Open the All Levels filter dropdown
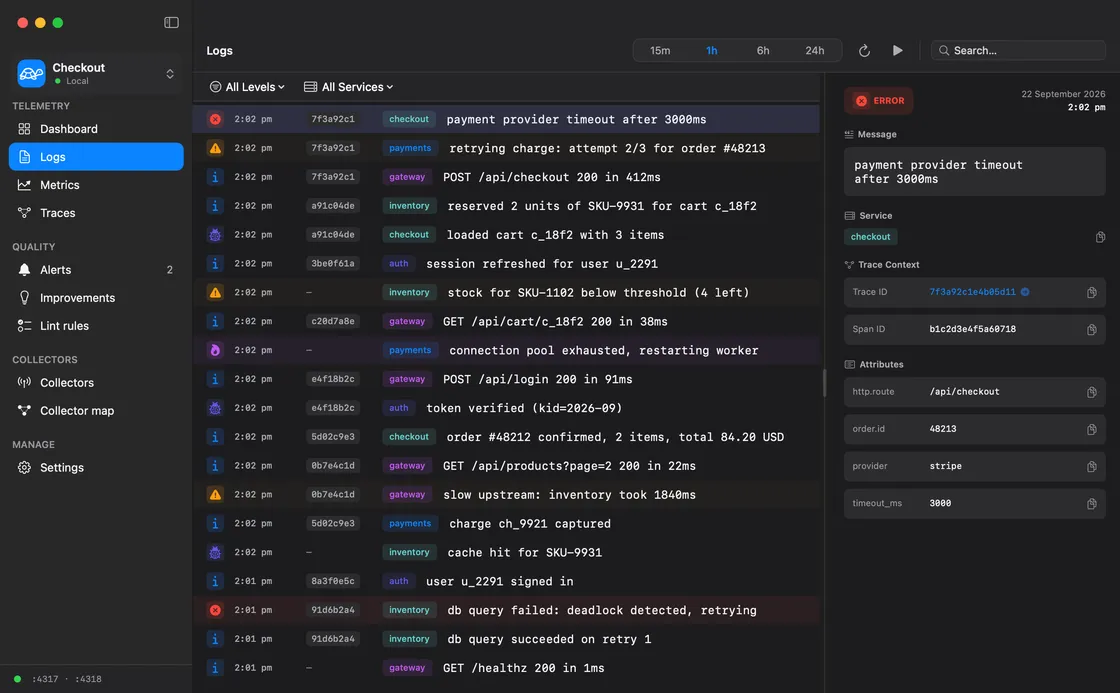The height and width of the screenshot is (693, 1120). tap(247, 87)
